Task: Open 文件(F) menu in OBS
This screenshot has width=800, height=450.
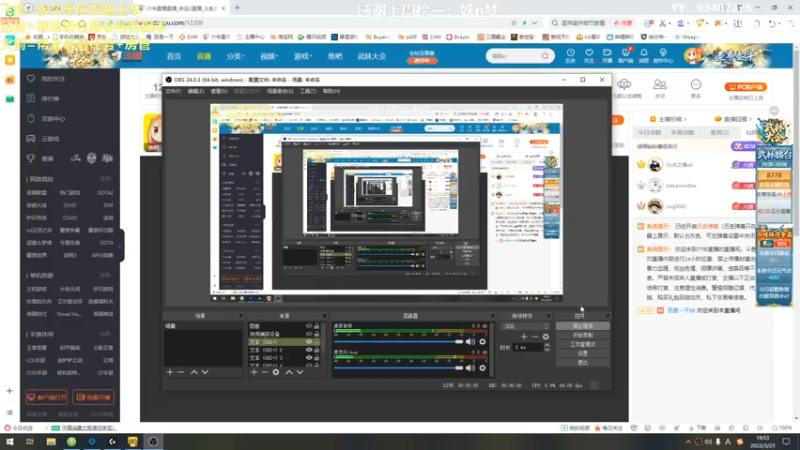Action: point(173,91)
